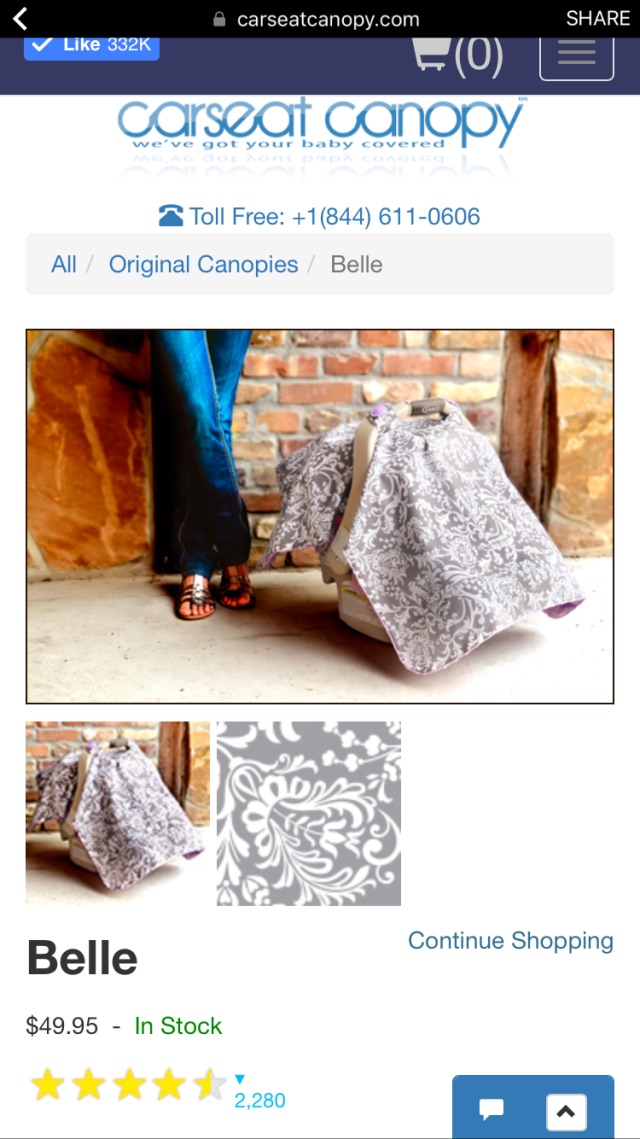
Task: Open the 2,280 reviews count
Action: click(x=260, y=1101)
